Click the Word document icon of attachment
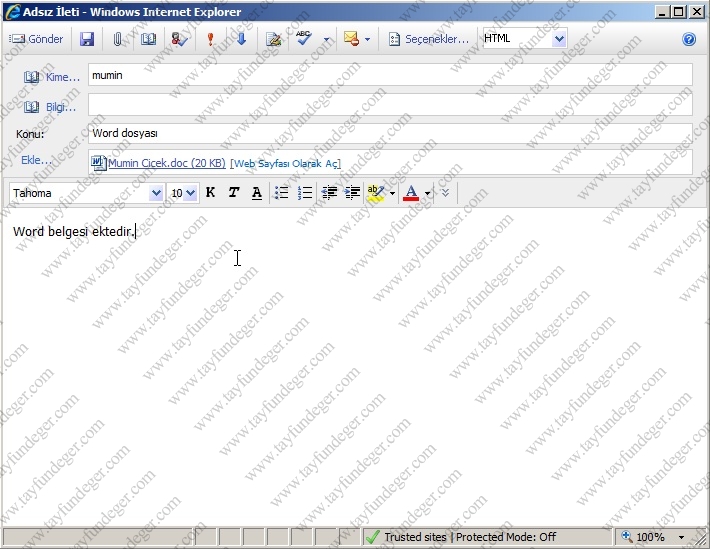 [x=98, y=163]
